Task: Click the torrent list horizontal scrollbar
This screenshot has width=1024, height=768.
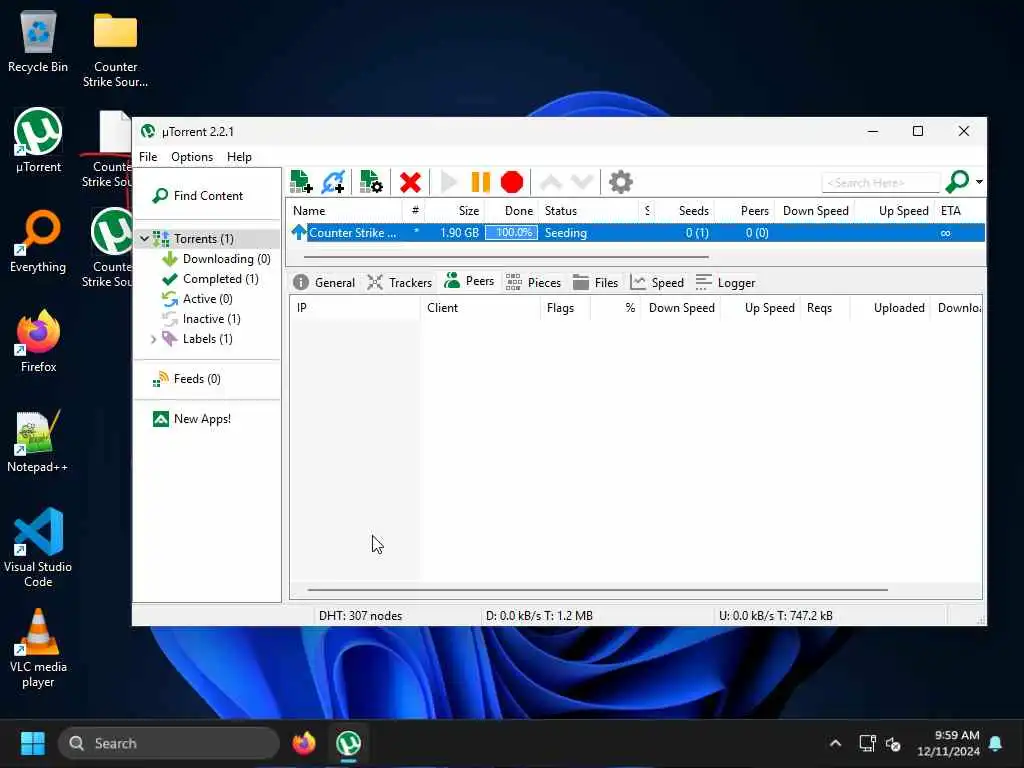Action: pos(506,257)
